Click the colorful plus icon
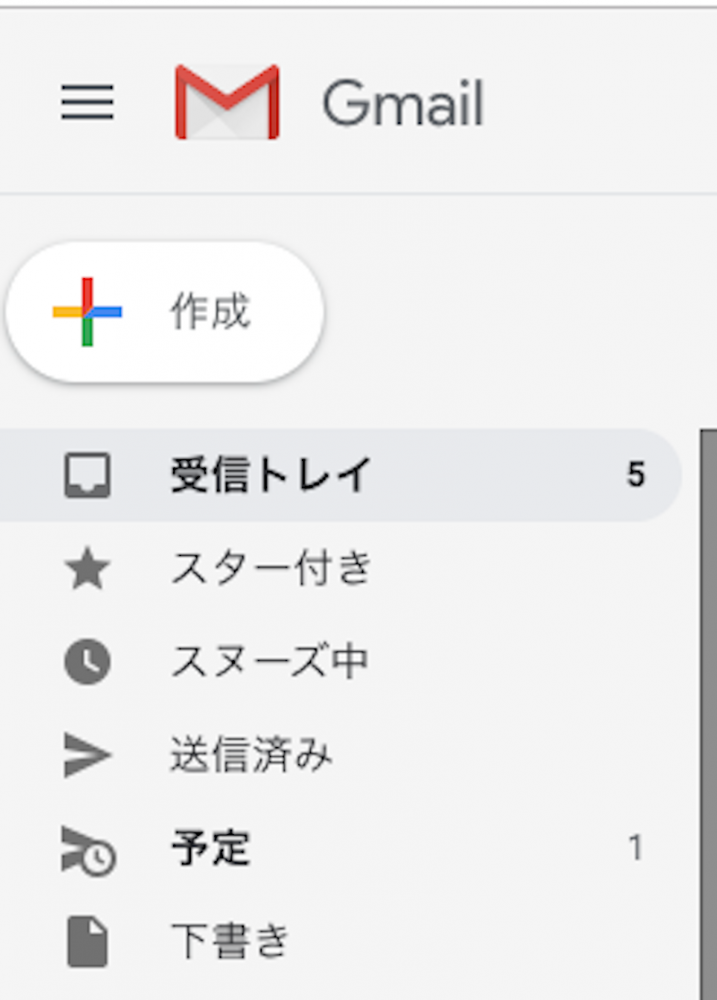Screen dimensions: 717x1000 [x=87, y=312]
